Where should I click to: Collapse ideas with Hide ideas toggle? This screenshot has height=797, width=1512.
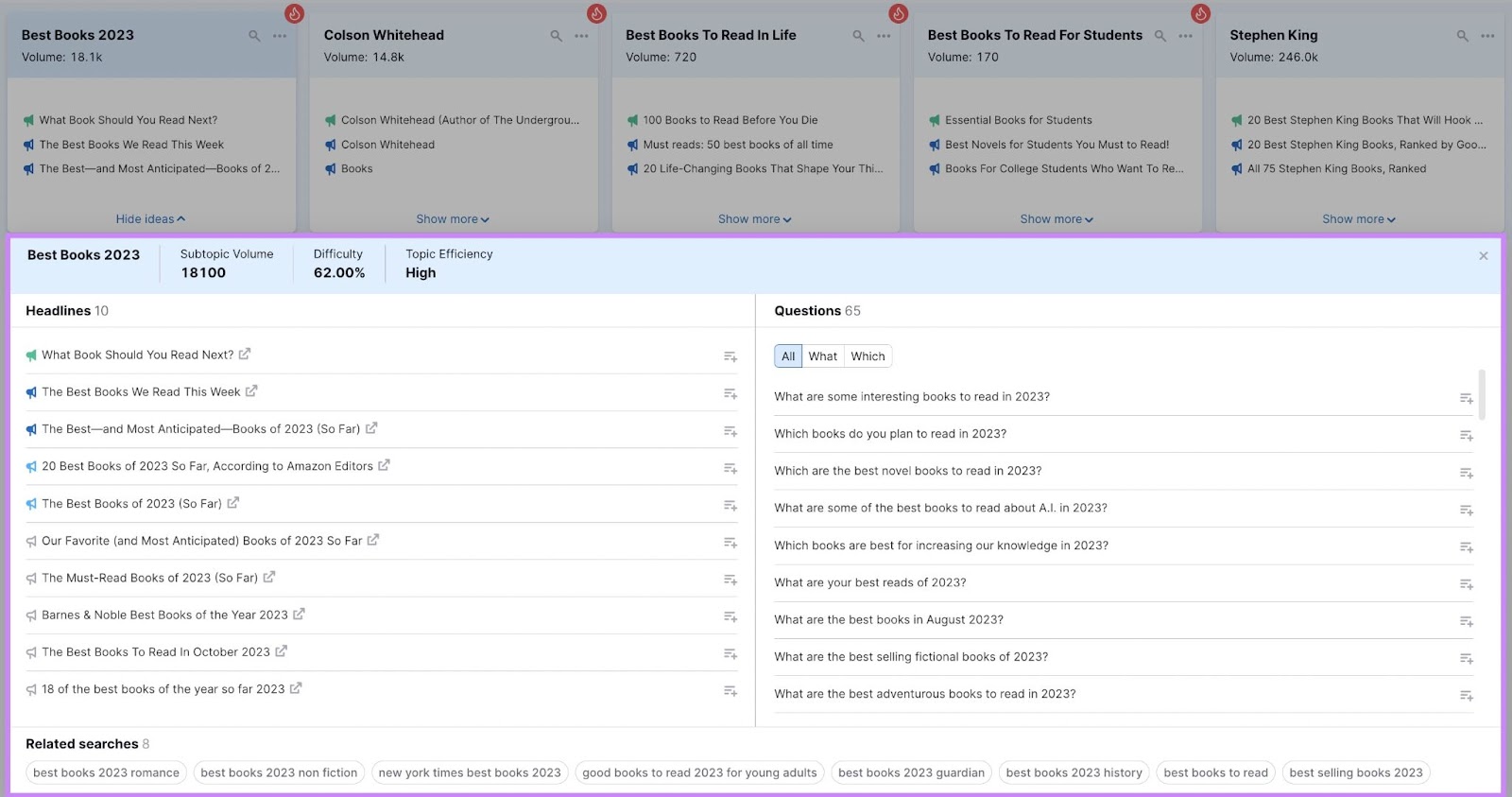pos(150,219)
